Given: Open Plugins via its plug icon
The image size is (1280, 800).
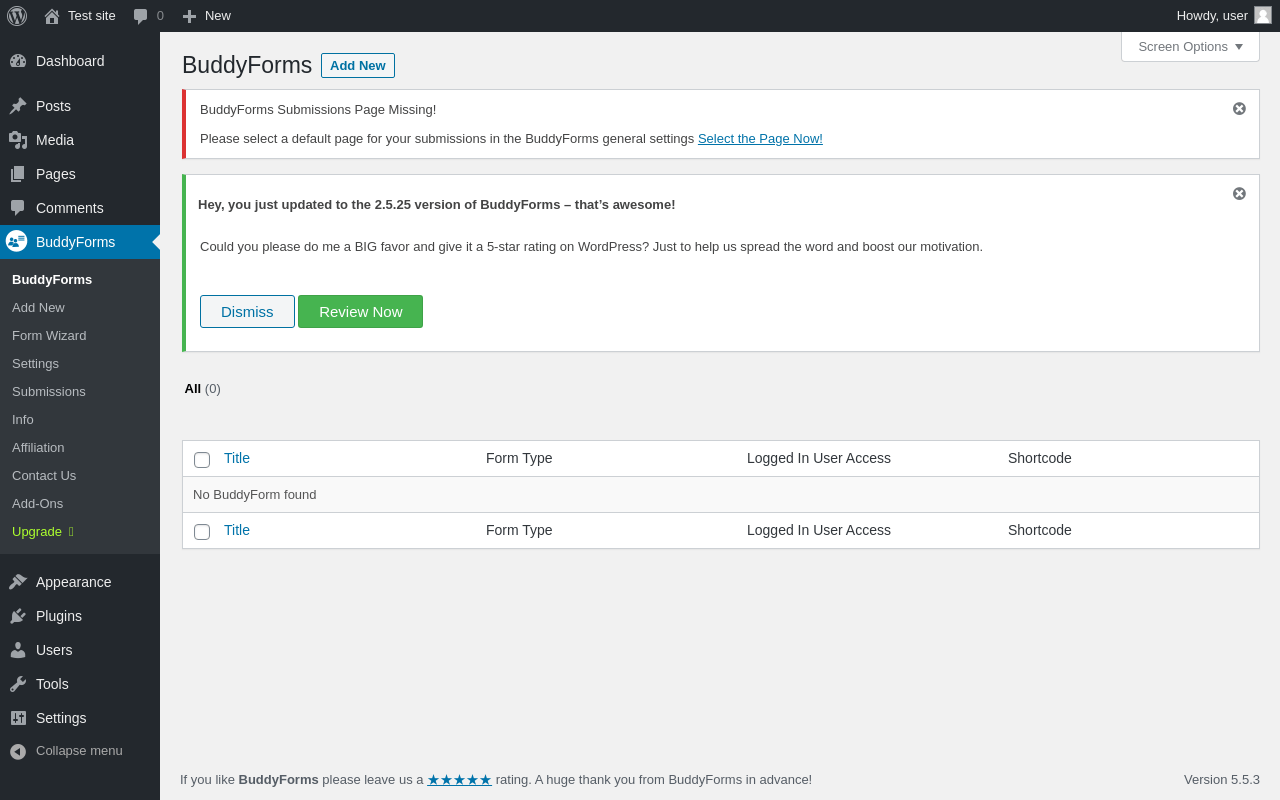Looking at the screenshot, I should pyautogui.click(x=18, y=616).
